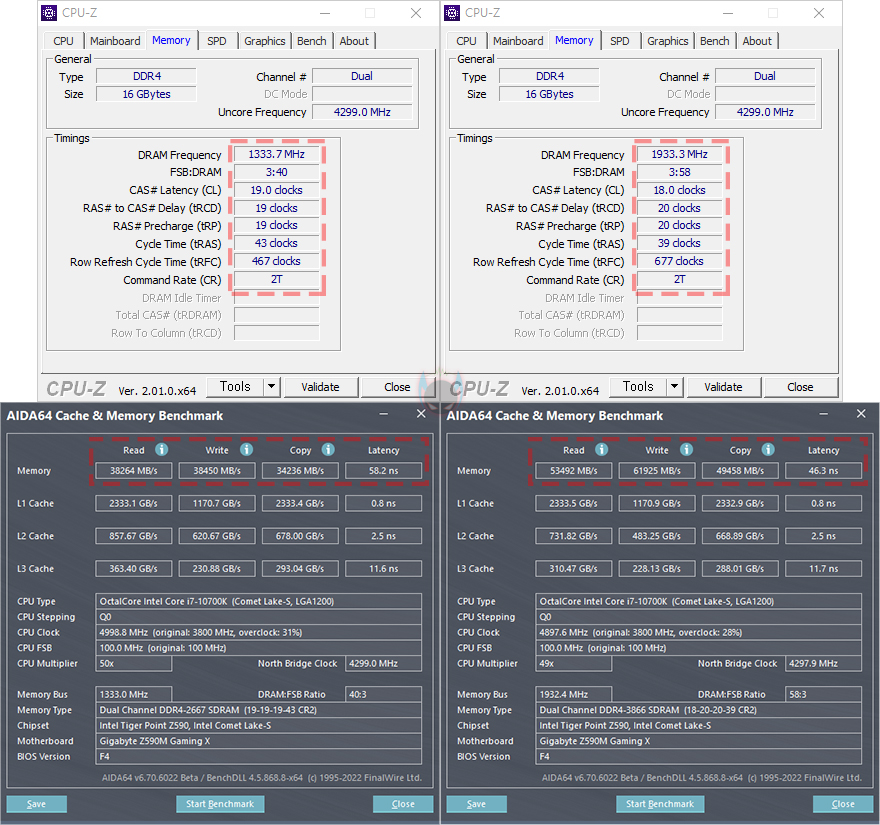
Task: Open SPD tab in right CPU-Z window
Action: point(620,41)
